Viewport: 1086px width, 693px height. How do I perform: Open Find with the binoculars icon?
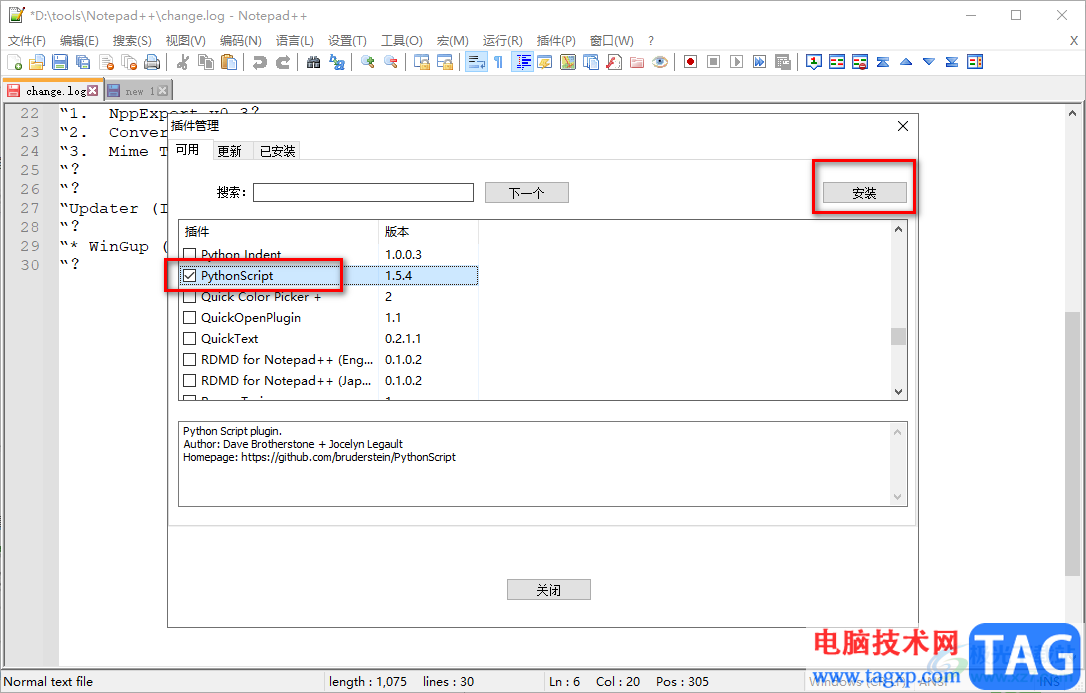314,62
